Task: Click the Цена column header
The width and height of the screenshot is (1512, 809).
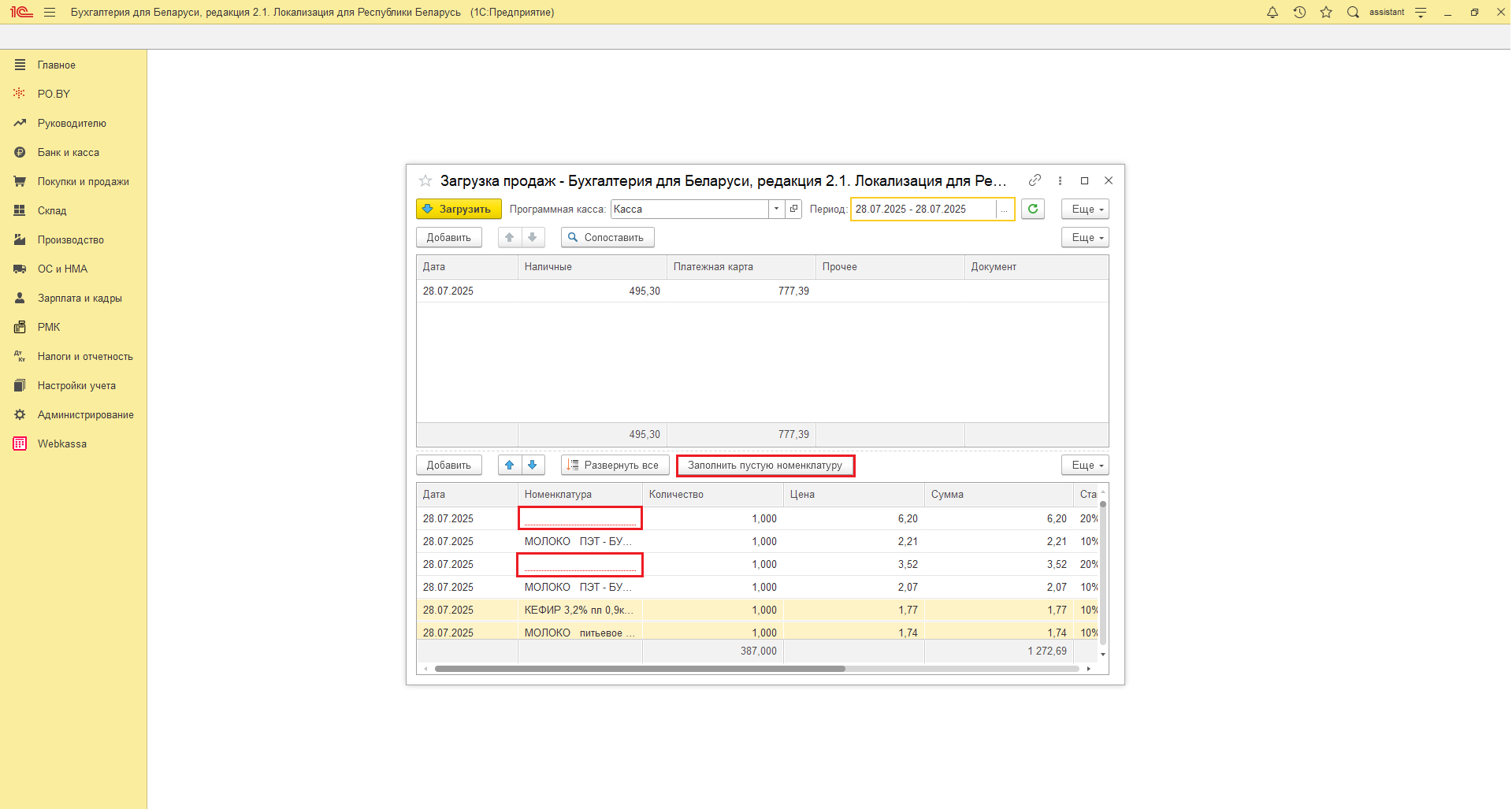Action: (854, 495)
